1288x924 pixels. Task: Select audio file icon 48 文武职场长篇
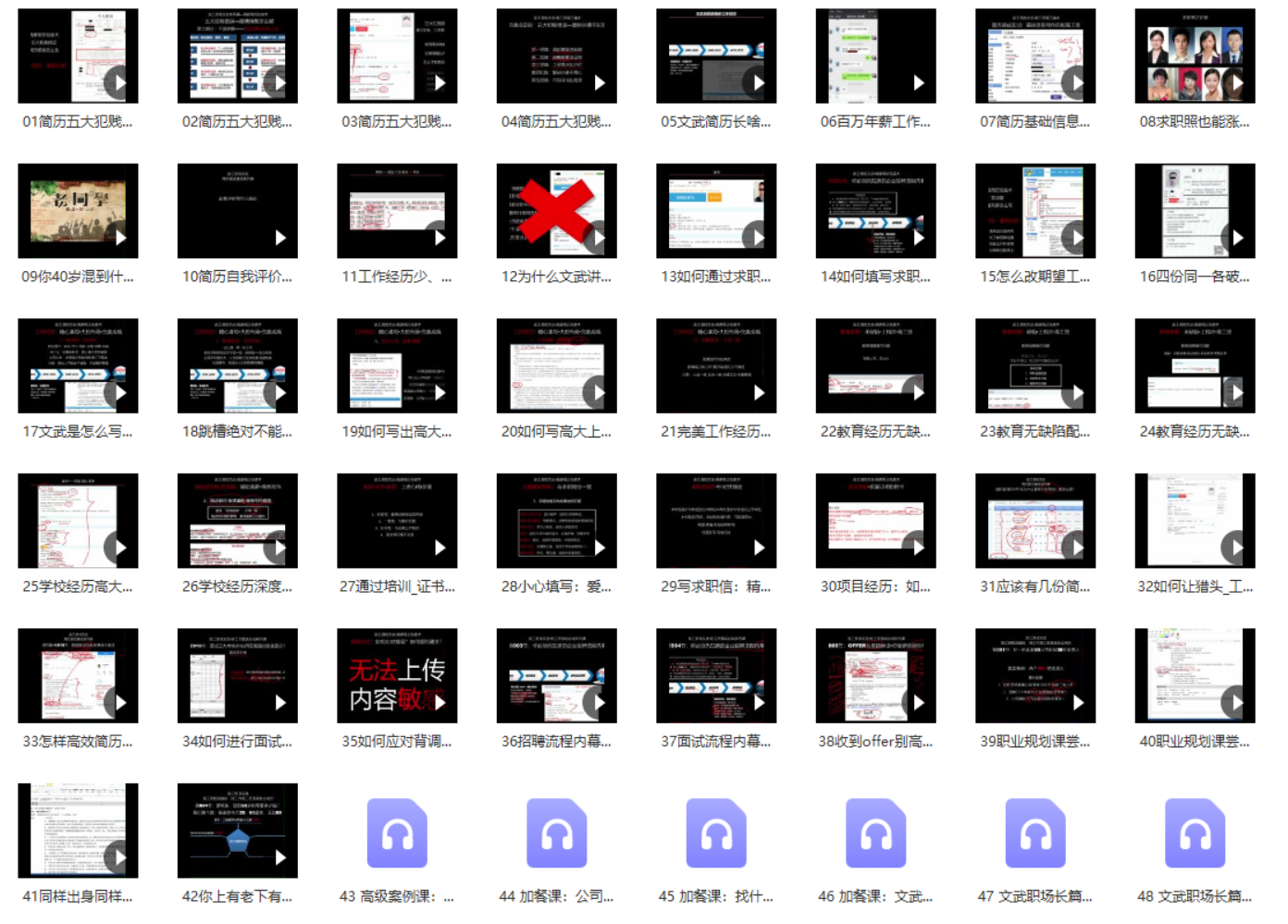tap(1195, 833)
